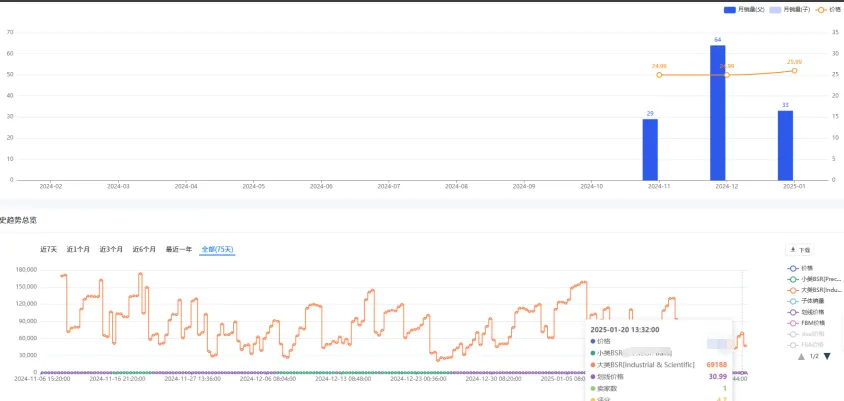Toggle the 月销量(父) legend in top chart
This screenshot has height=401, width=844.
pyautogui.click(x=744, y=10)
